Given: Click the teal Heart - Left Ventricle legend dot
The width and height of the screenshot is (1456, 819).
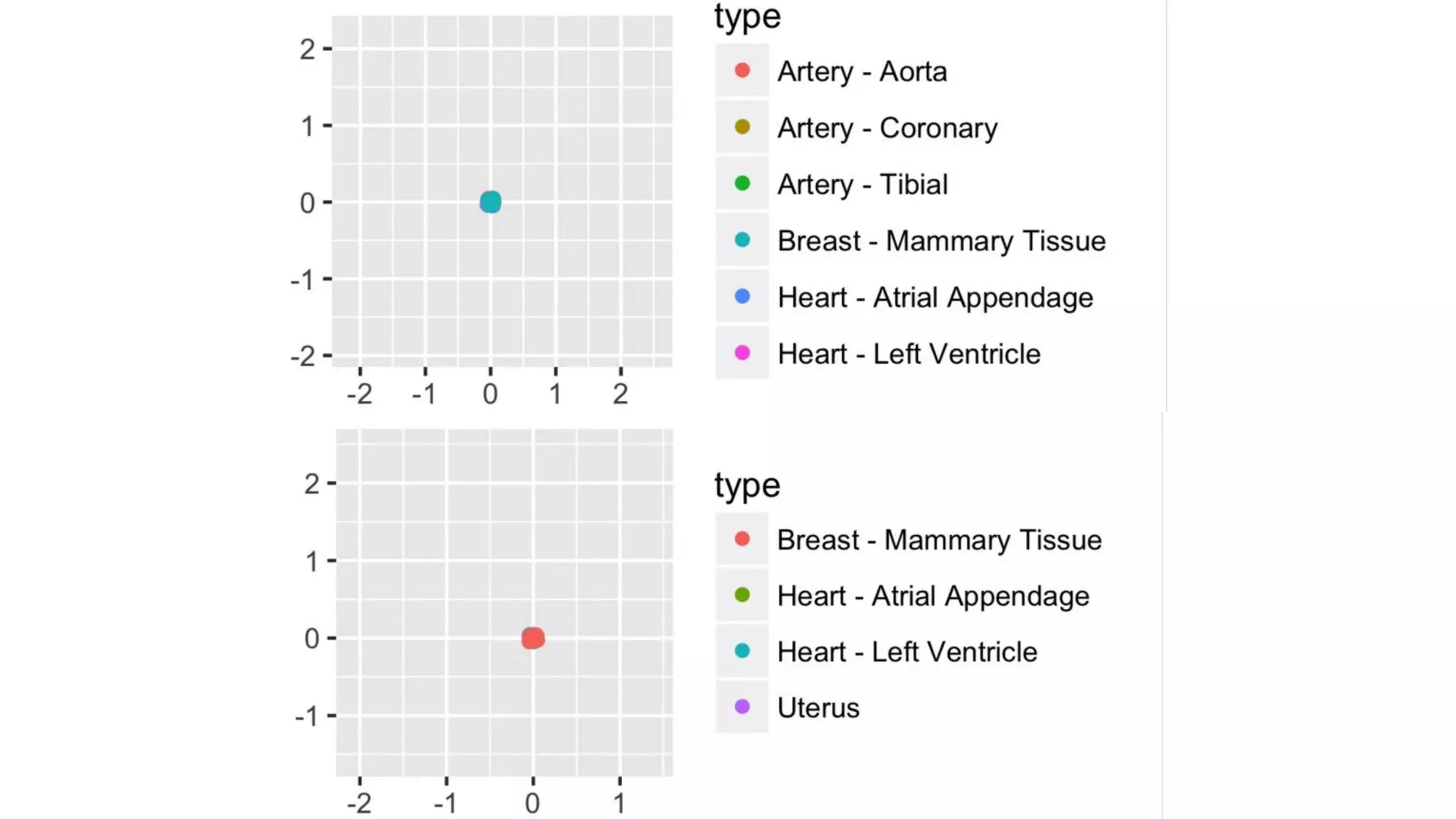Looking at the screenshot, I should click(742, 651).
